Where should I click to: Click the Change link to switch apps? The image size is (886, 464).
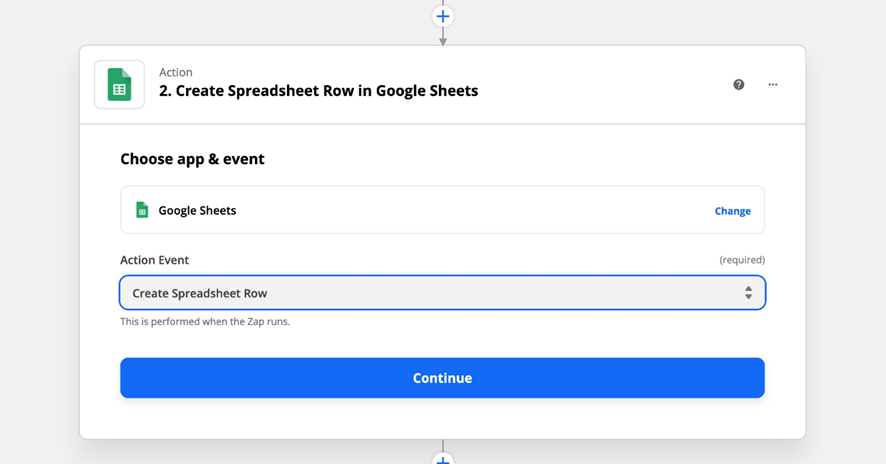pos(732,211)
